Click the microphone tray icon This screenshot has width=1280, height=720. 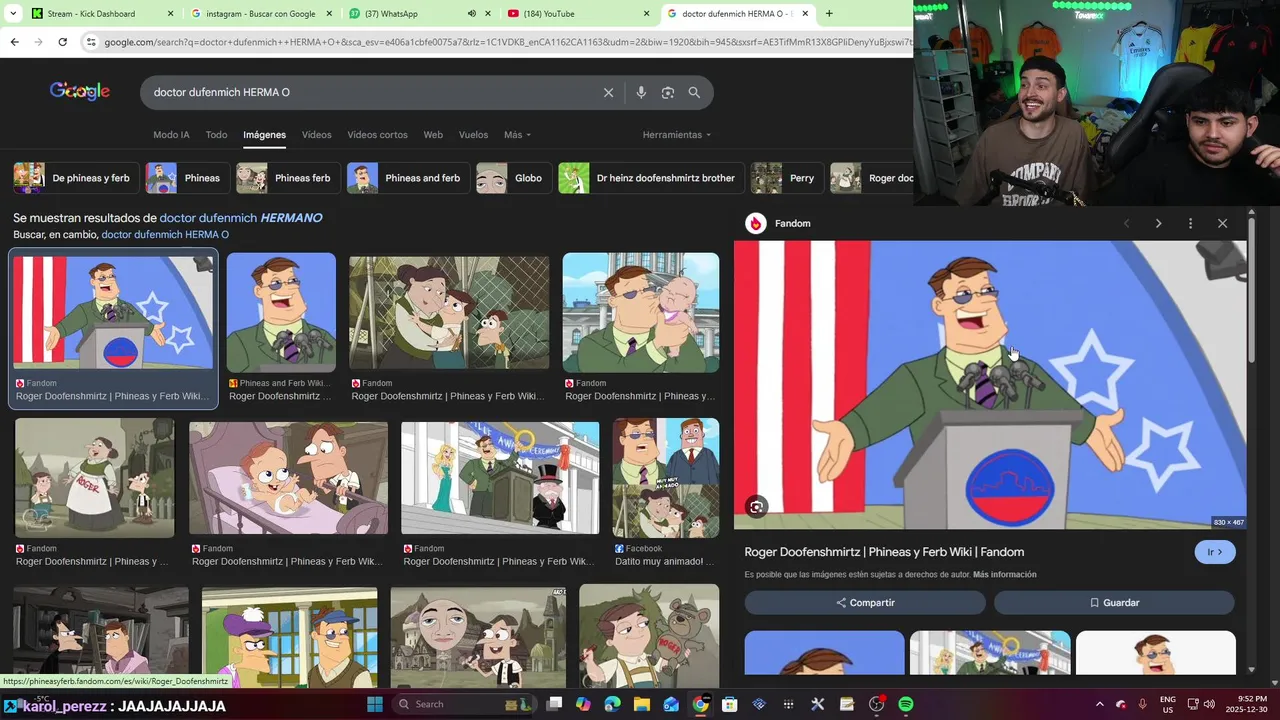click(1142, 704)
